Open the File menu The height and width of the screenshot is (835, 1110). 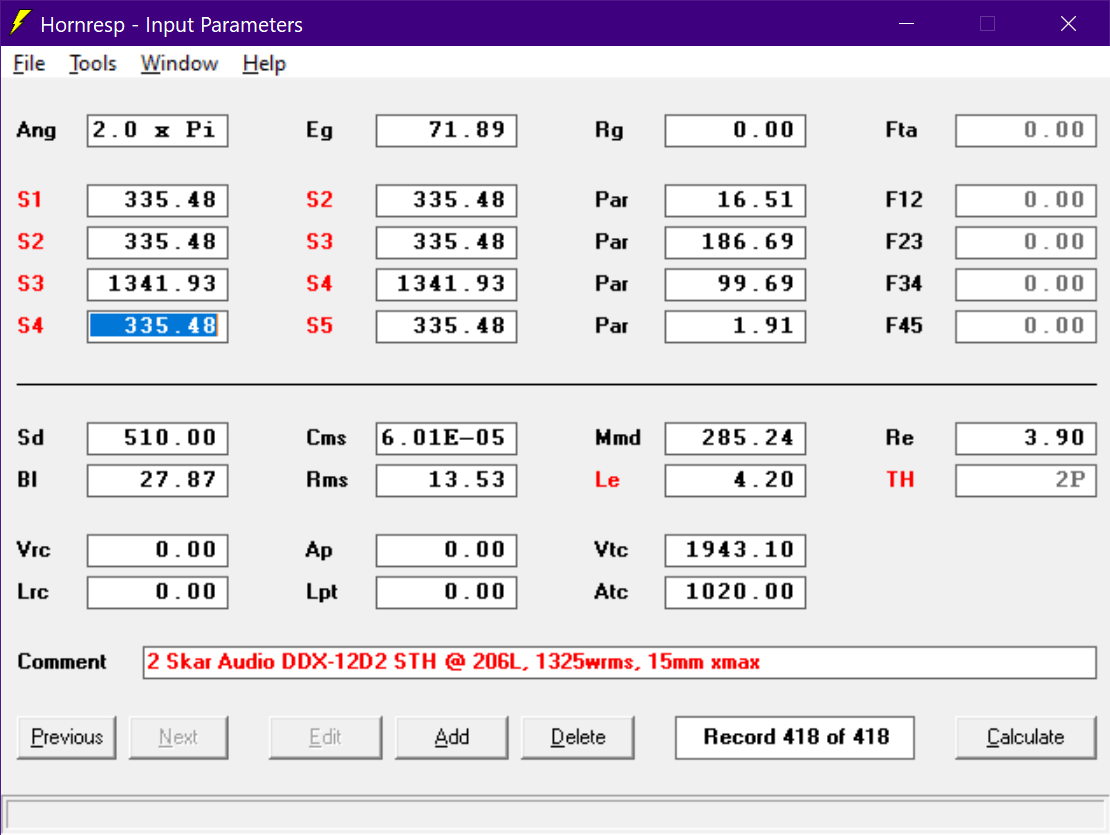point(29,64)
